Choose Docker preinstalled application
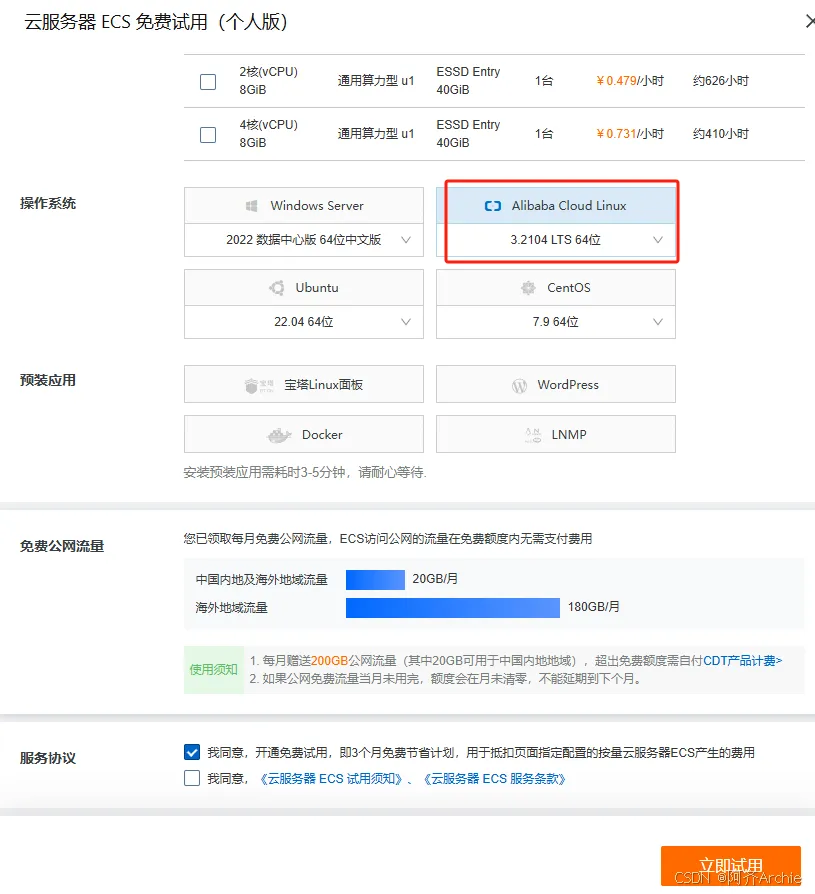The image size is (815, 894). coord(303,434)
